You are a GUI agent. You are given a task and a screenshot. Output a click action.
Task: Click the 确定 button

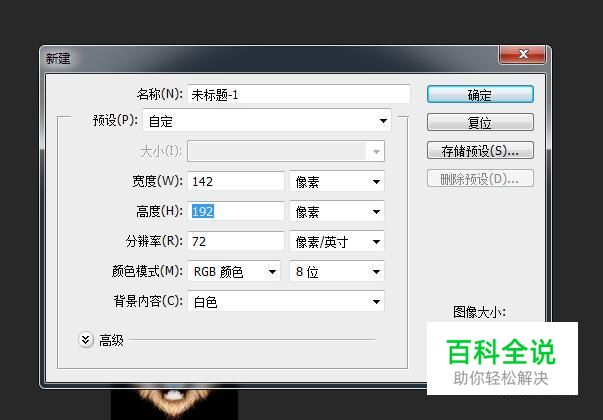(480, 94)
